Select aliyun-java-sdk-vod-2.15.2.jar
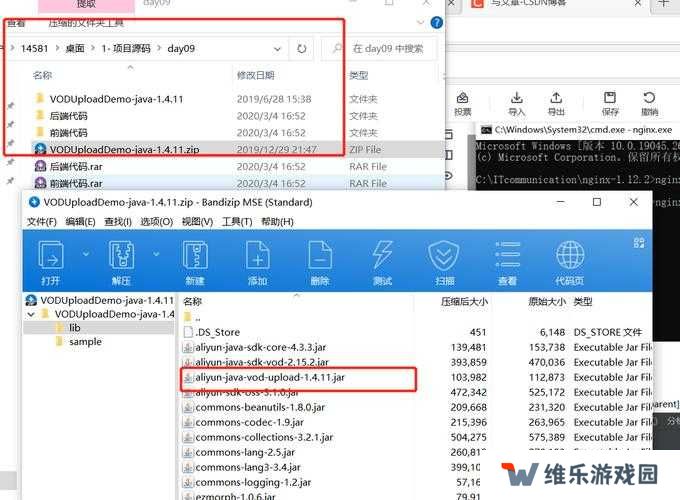The image size is (680, 500). pos(262,362)
